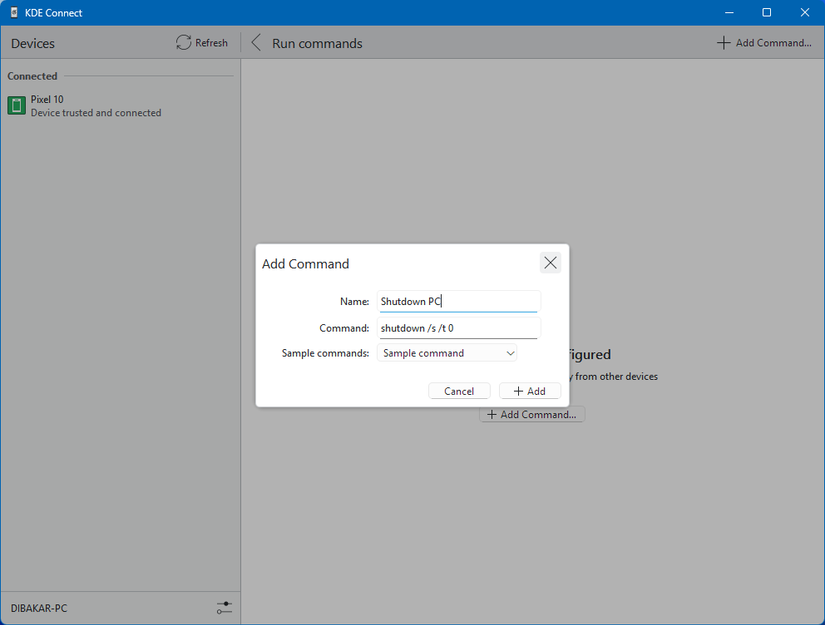Edit the shutdown /s /t 0 command field
Viewport: 825px width, 625px height.
459,327
